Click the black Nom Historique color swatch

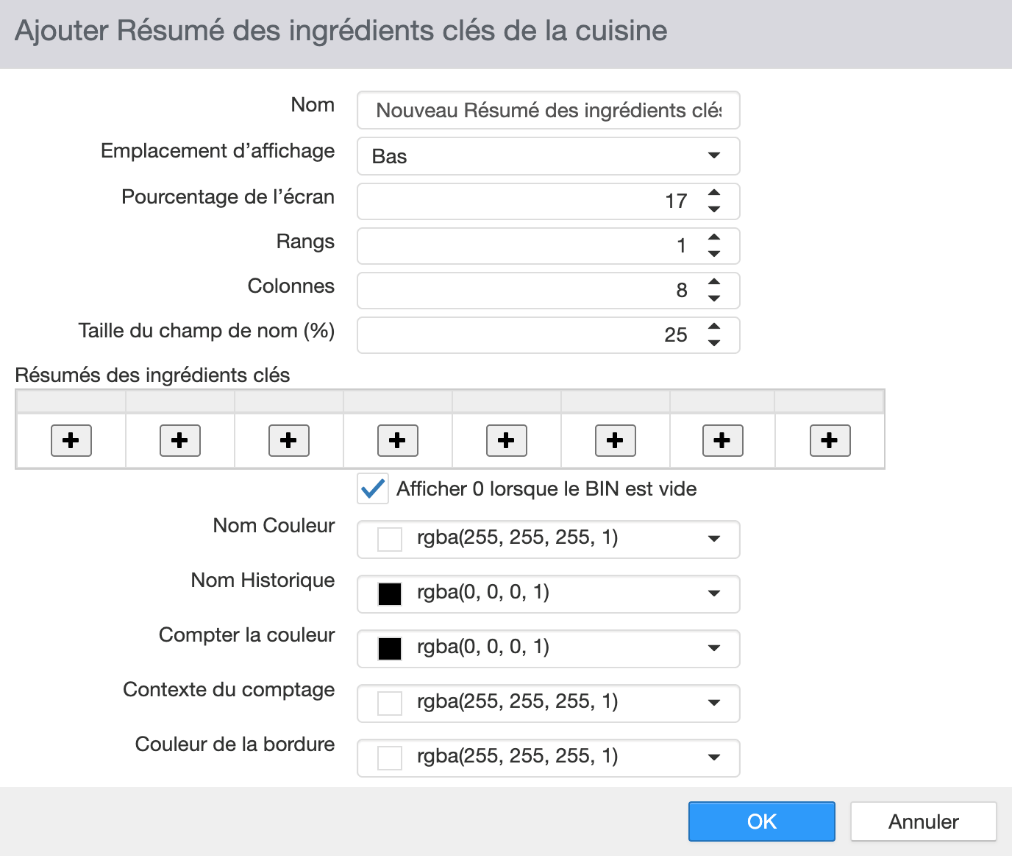(x=390, y=593)
